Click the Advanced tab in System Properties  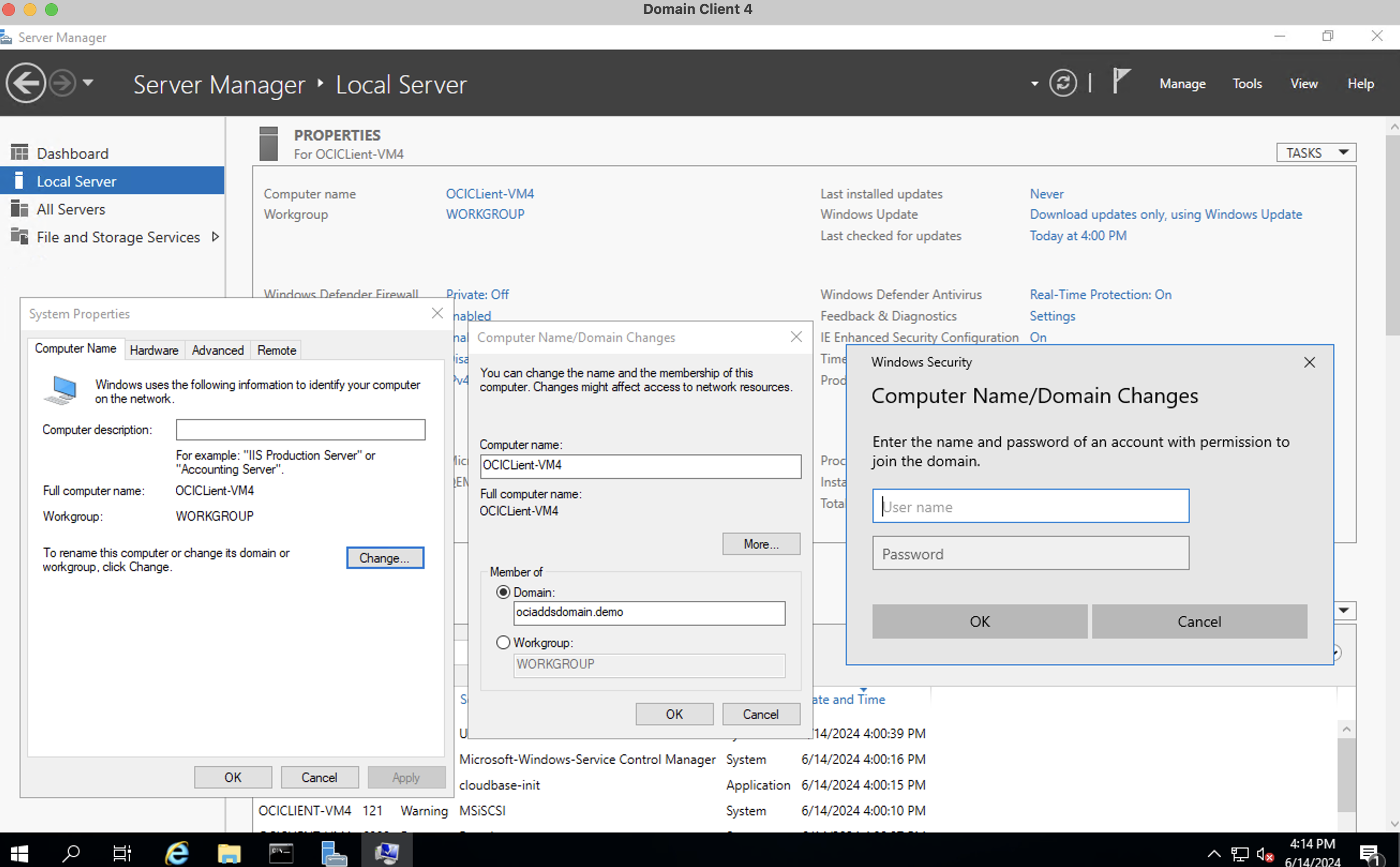(217, 349)
